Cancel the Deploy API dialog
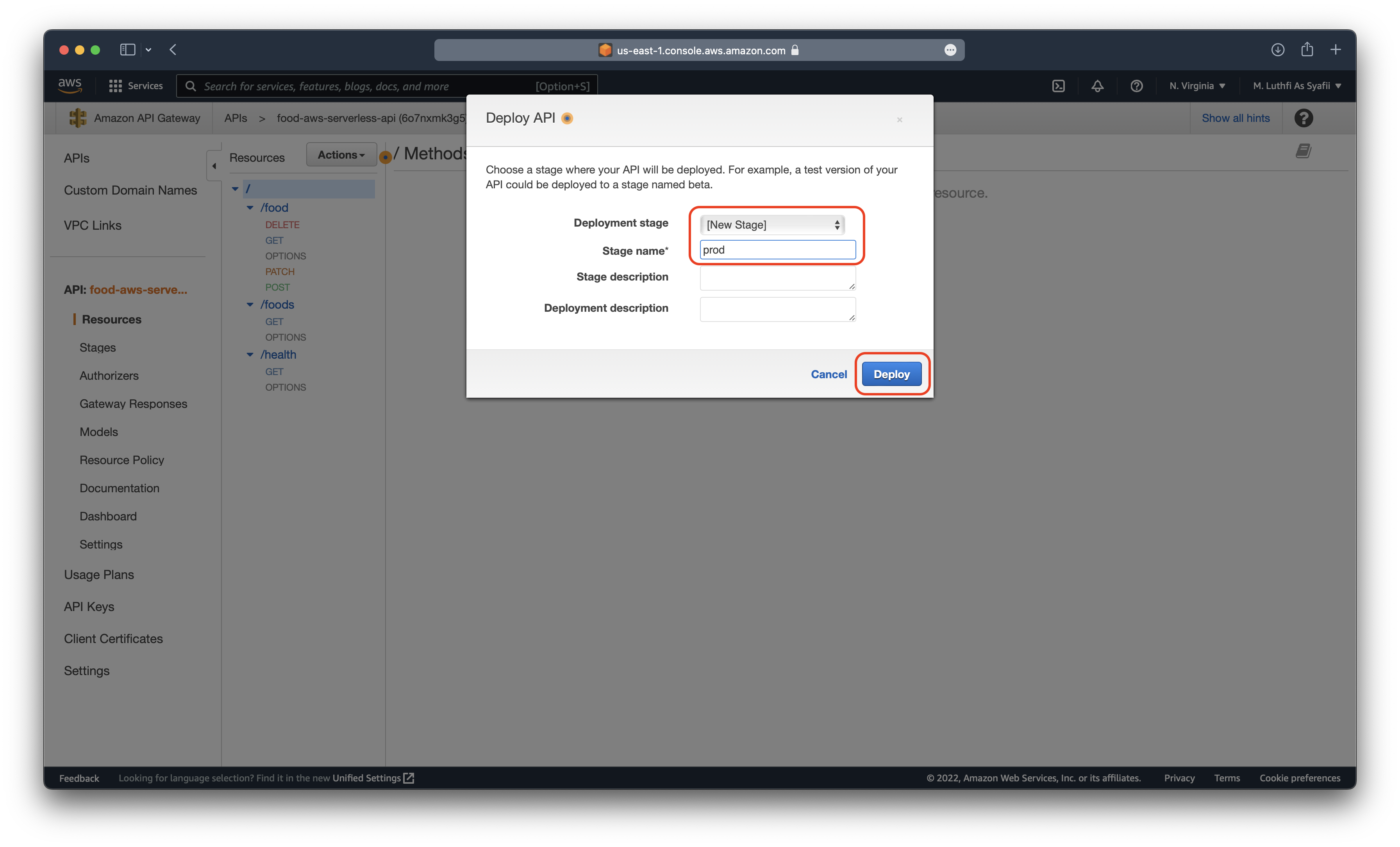Image resolution: width=1400 pixels, height=847 pixels. point(829,374)
